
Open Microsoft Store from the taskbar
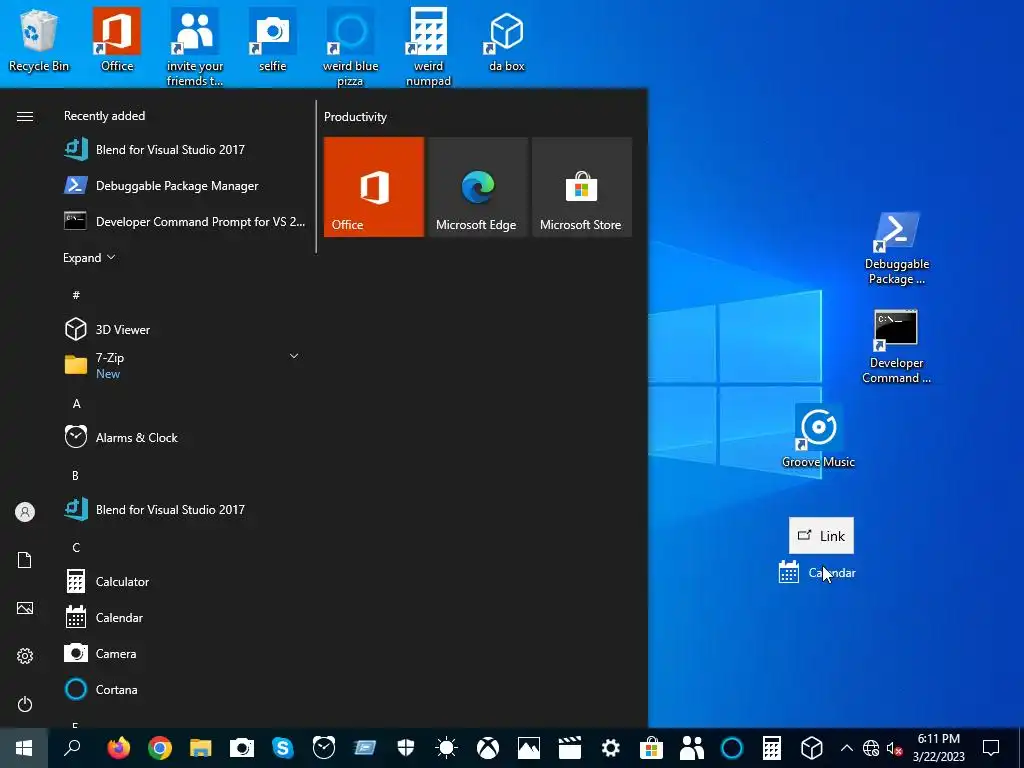click(x=651, y=748)
